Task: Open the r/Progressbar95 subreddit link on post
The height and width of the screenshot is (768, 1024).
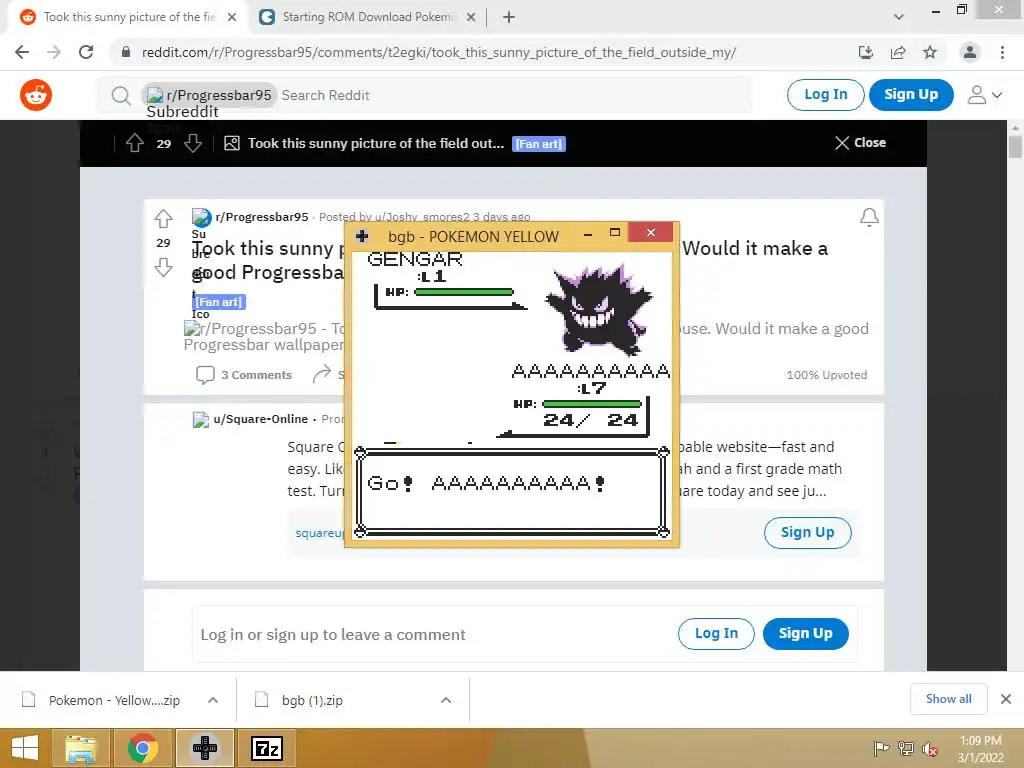Action: point(262,217)
